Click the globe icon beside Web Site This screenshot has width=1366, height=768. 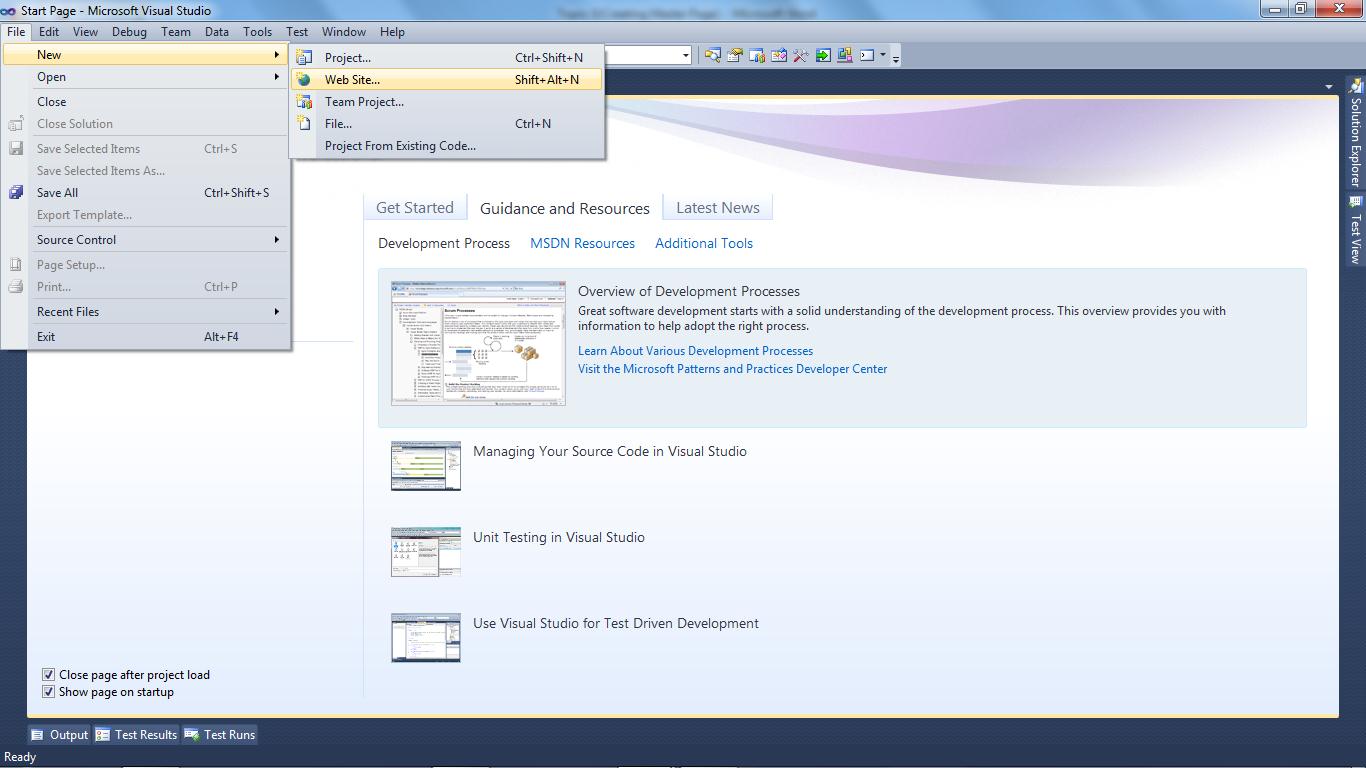point(304,80)
